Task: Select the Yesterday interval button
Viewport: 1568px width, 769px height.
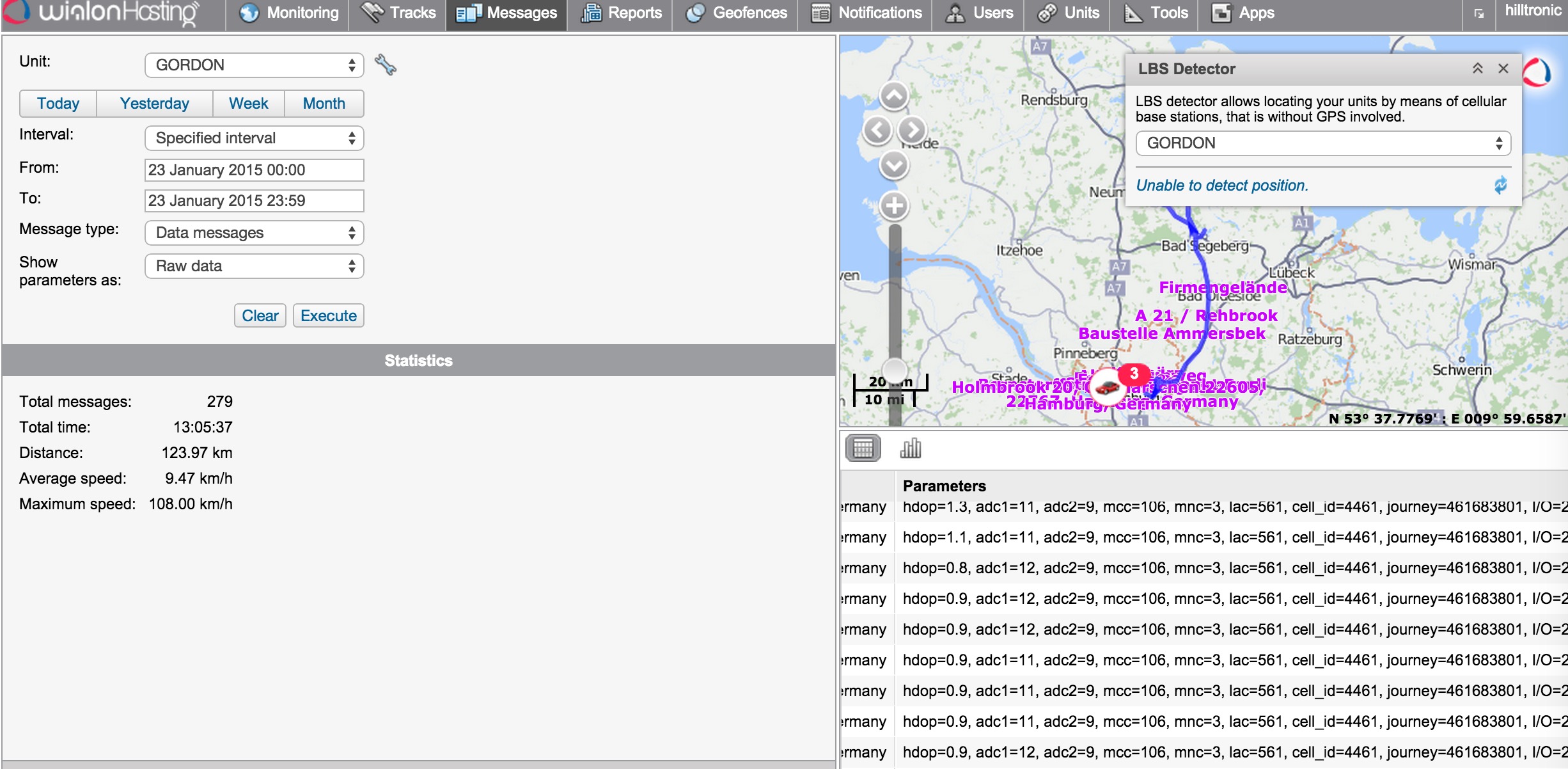Action: [x=154, y=104]
